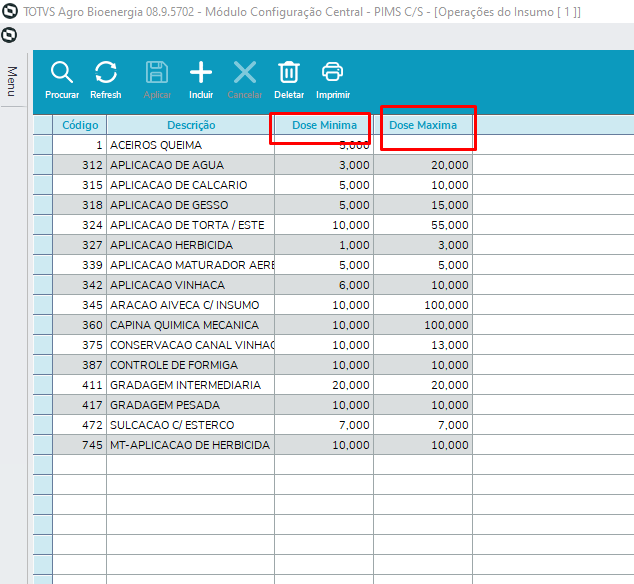Click Dose Maxima 20,000 for AGUA
Viewport: 634px width, 584px height.
[x=423, y=165]
